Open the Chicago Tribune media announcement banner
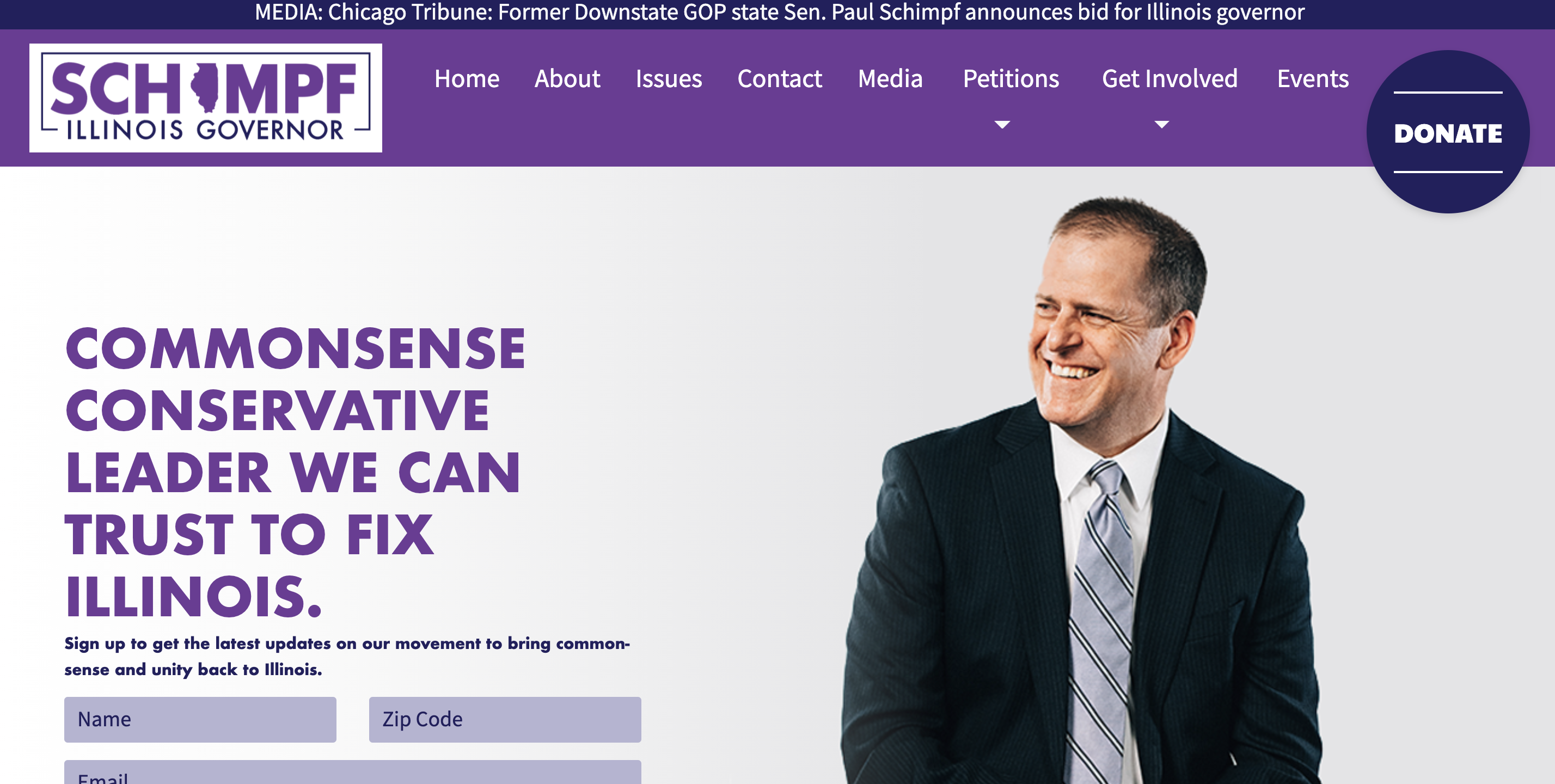The width and height of the screenshot is (1555, 784). point(779,12)
